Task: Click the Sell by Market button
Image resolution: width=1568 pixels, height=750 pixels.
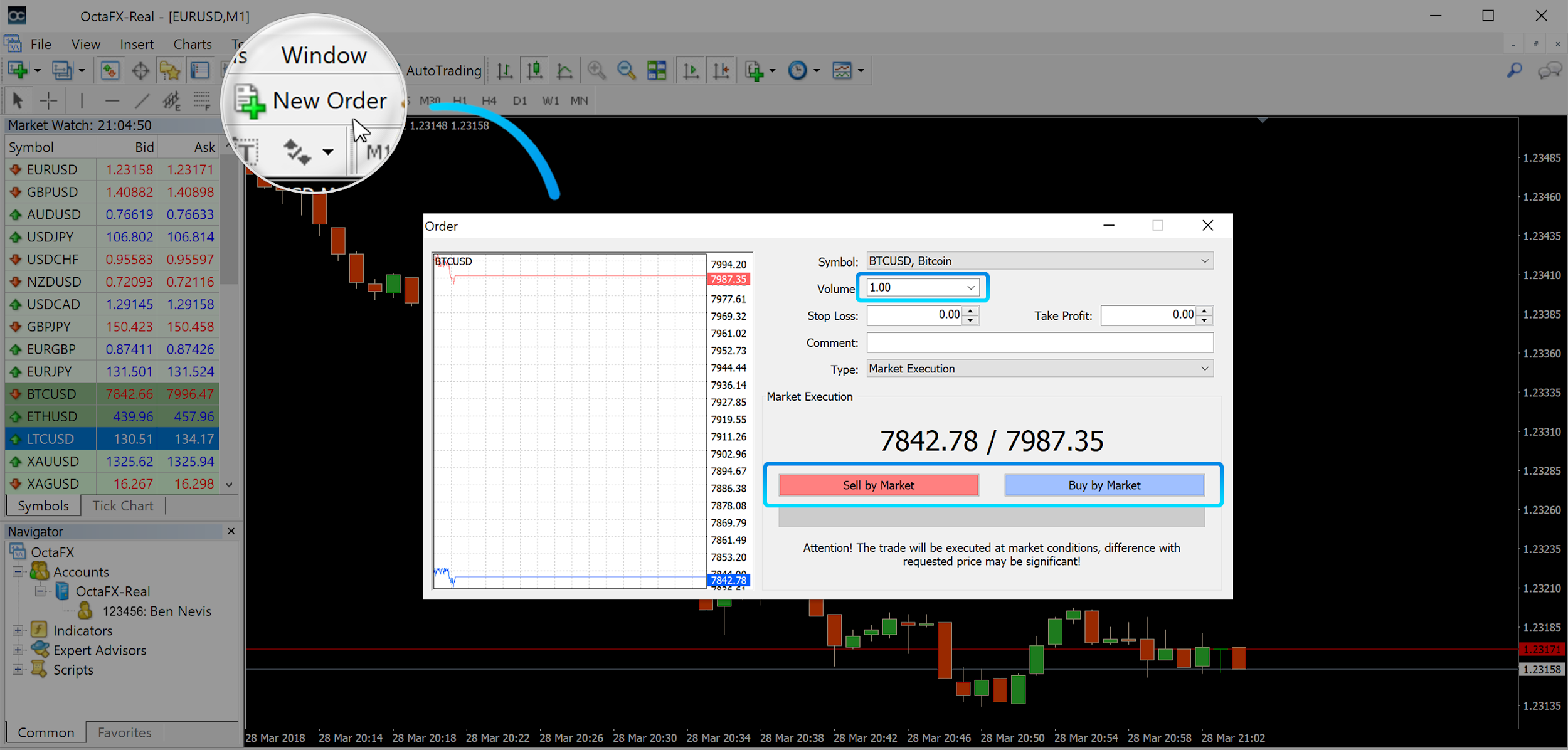Action: coord(879,485)
